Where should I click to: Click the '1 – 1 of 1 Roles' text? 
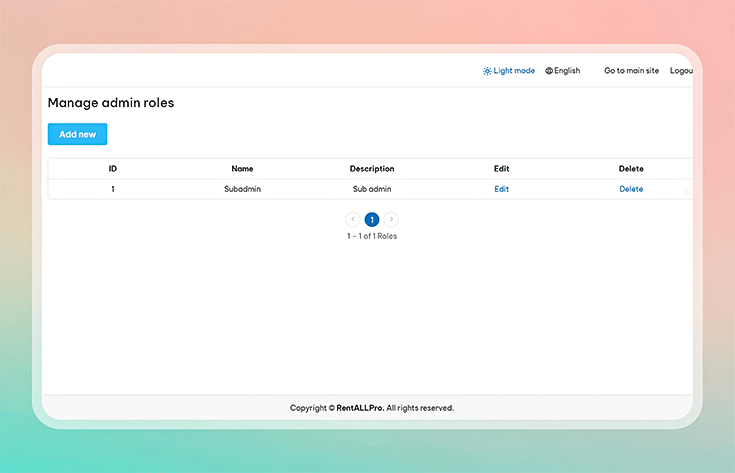pyautogui.click(x=372, y=236)
